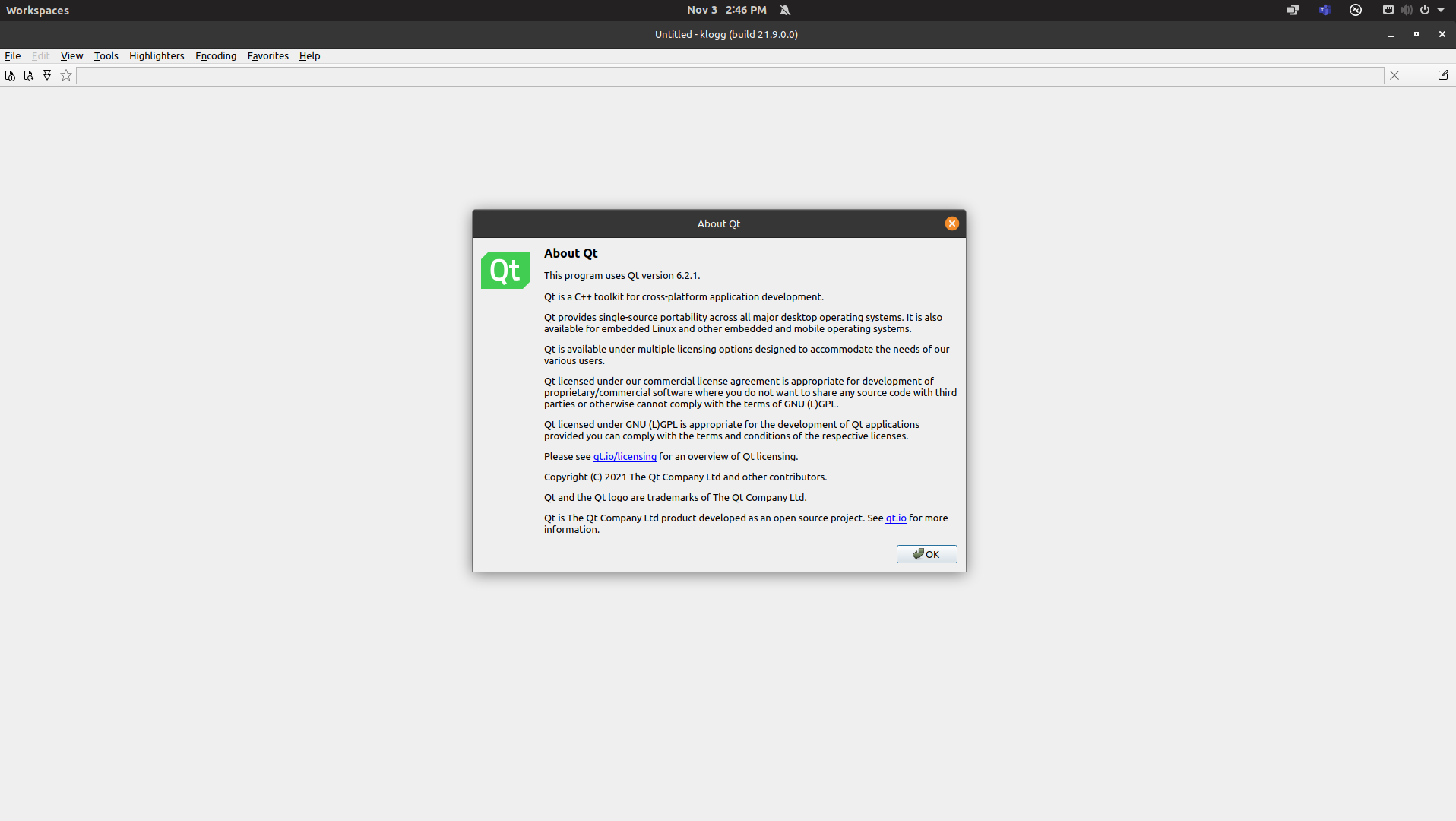Open the Encoding menu
1456x821 pixels.
(216, 55)
